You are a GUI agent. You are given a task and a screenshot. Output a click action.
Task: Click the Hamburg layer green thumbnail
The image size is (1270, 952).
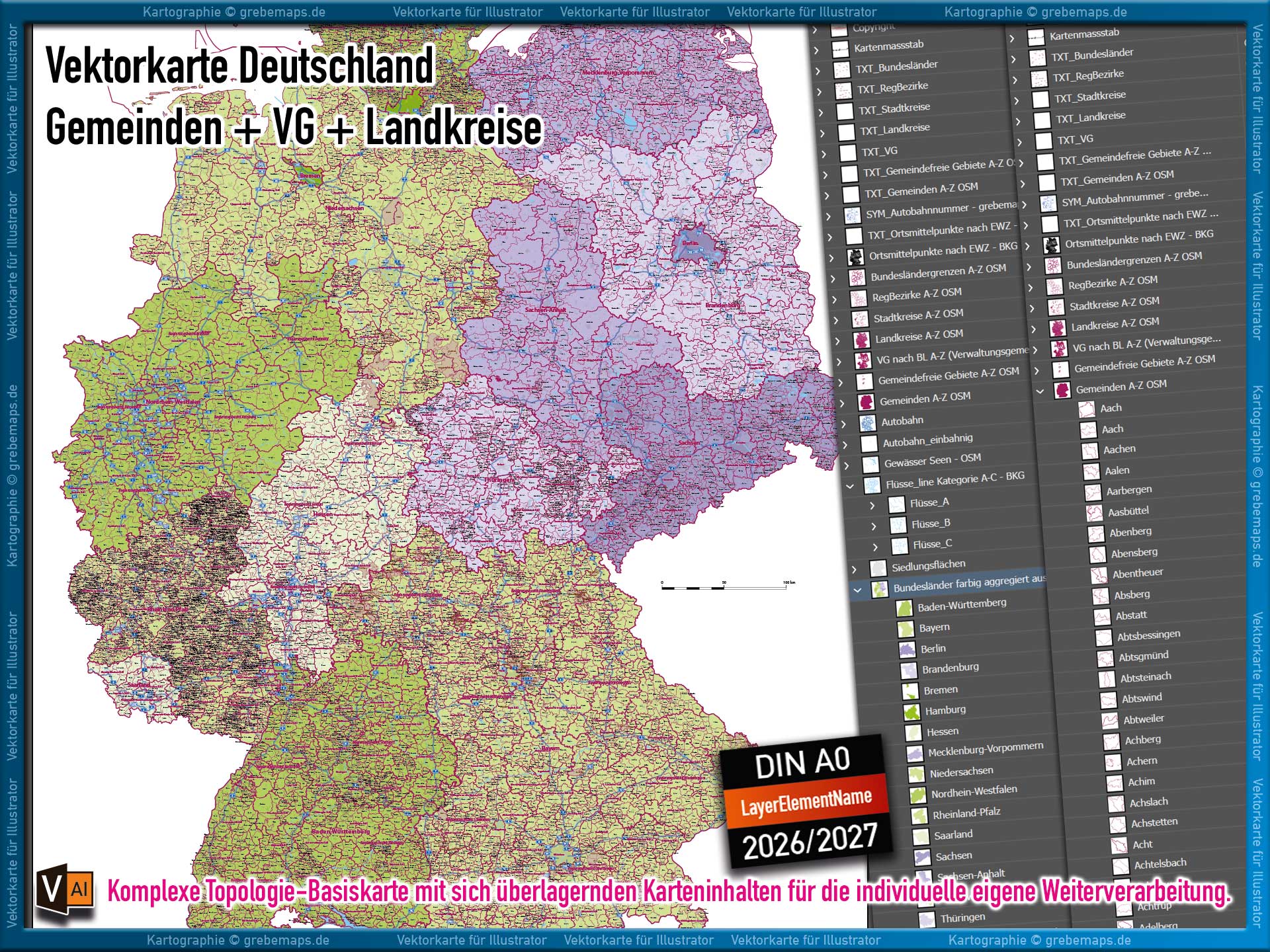911,713
